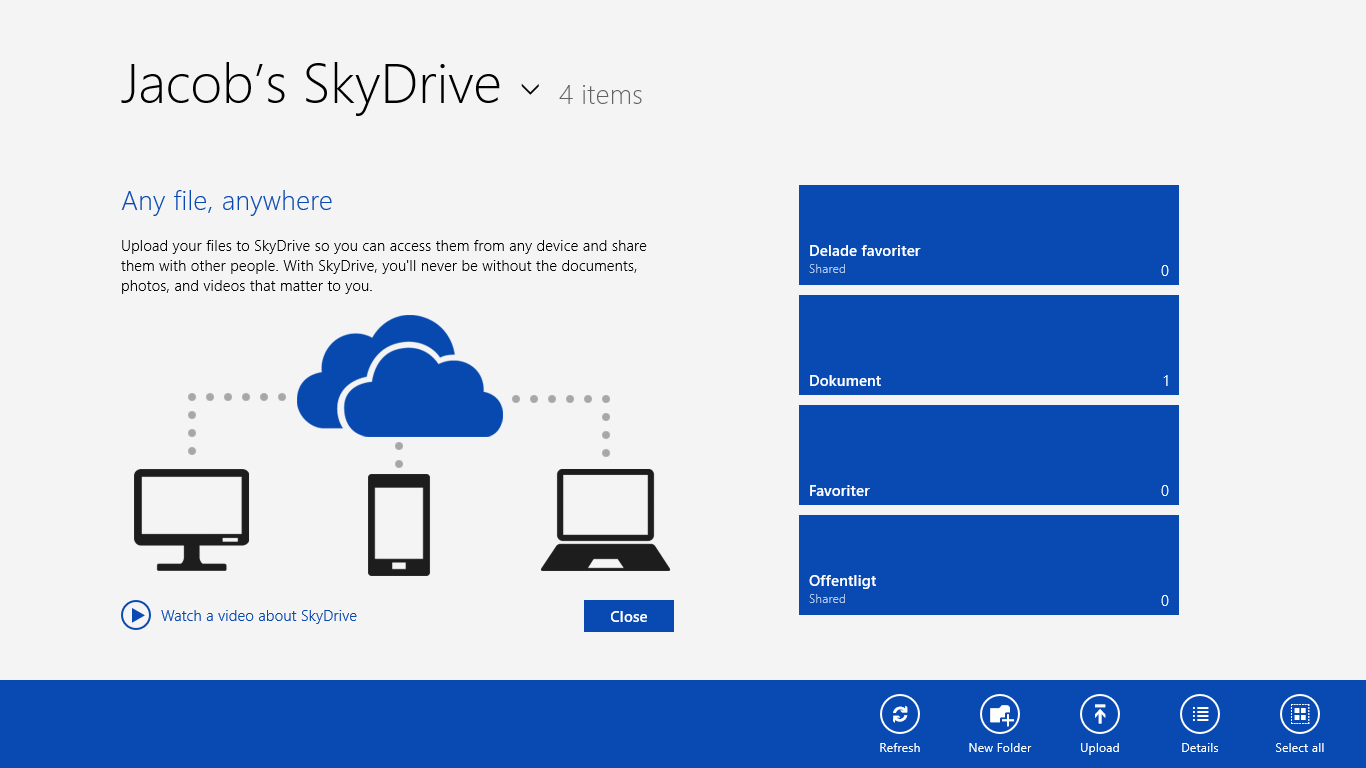
Task: Open Details view via its icon
Action: click(x=1199, y=714)
